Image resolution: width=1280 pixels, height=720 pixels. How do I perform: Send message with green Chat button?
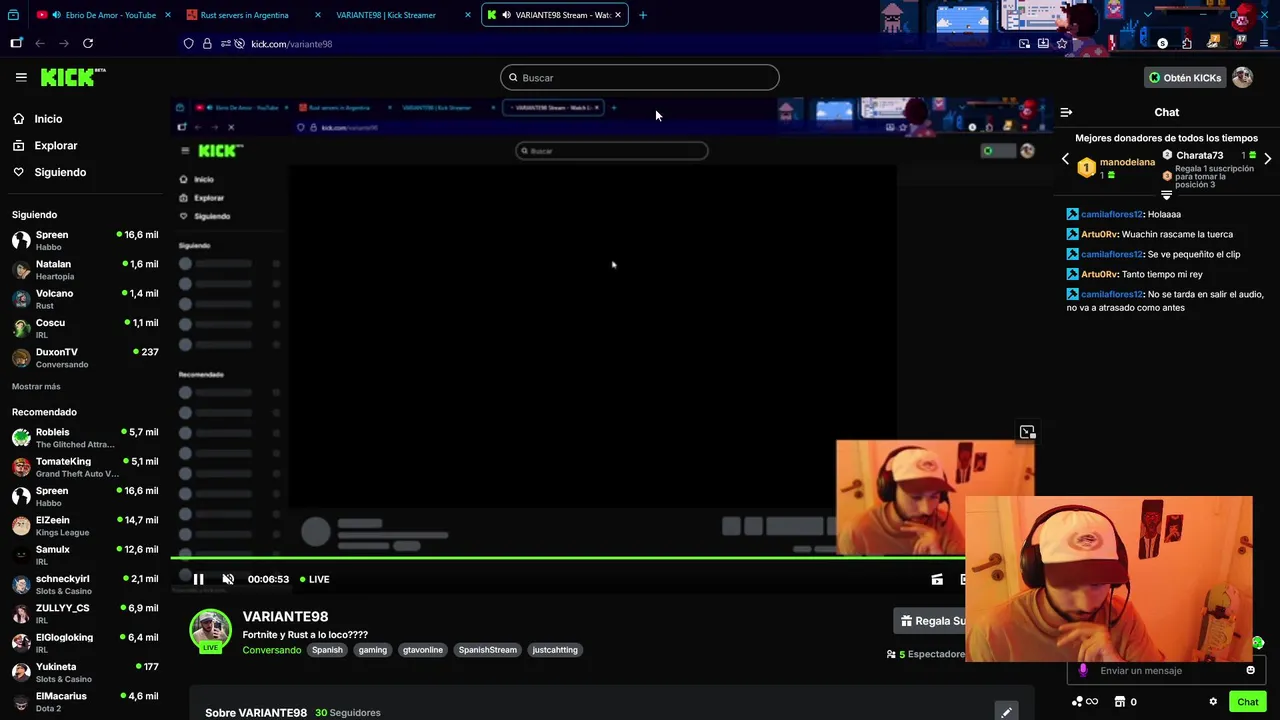[x=1247, y=702]
